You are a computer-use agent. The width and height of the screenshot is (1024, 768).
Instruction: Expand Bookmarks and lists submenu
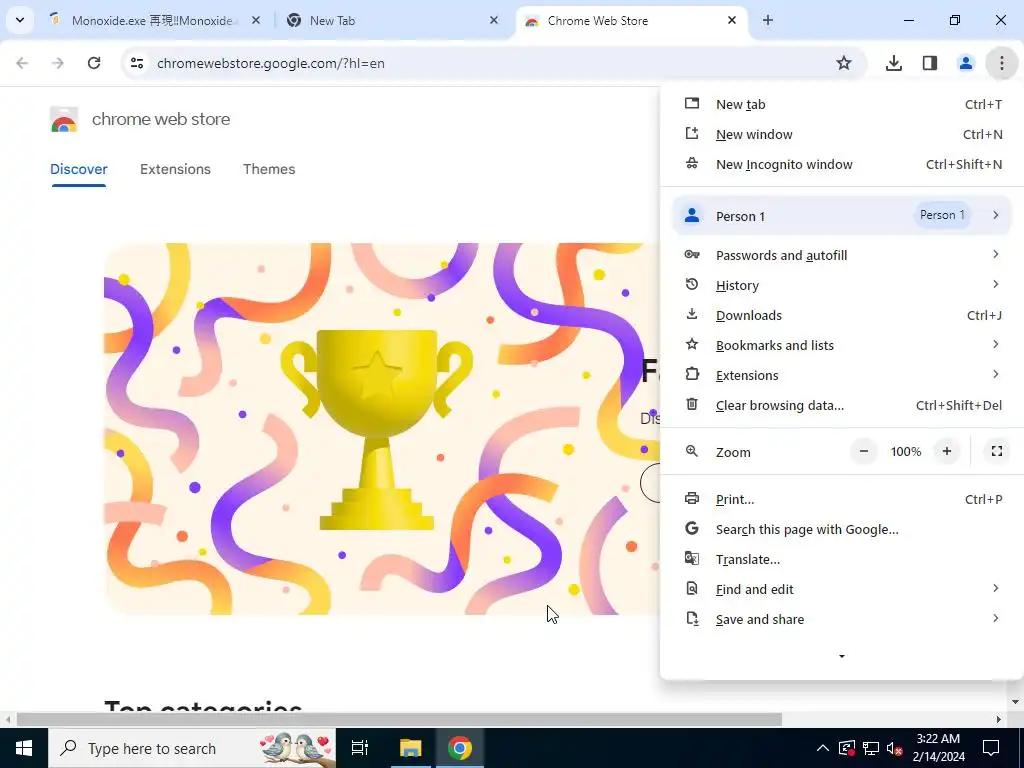(x=842, y=345)
